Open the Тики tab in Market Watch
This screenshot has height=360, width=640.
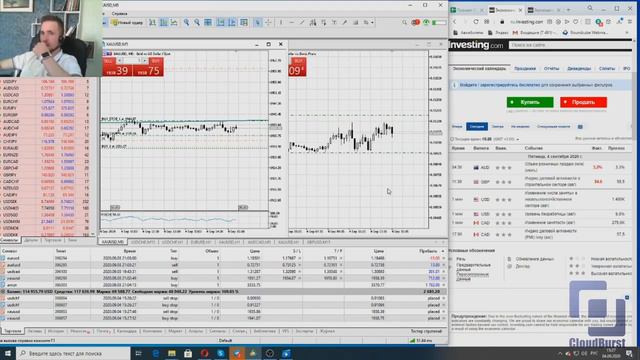(72, 240)
